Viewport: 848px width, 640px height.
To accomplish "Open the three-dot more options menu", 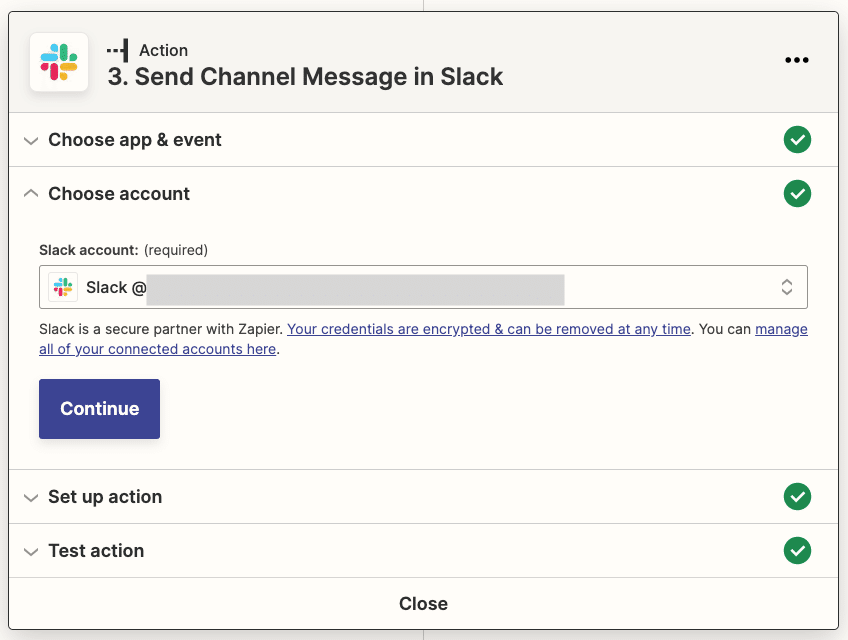I will 797,60.
